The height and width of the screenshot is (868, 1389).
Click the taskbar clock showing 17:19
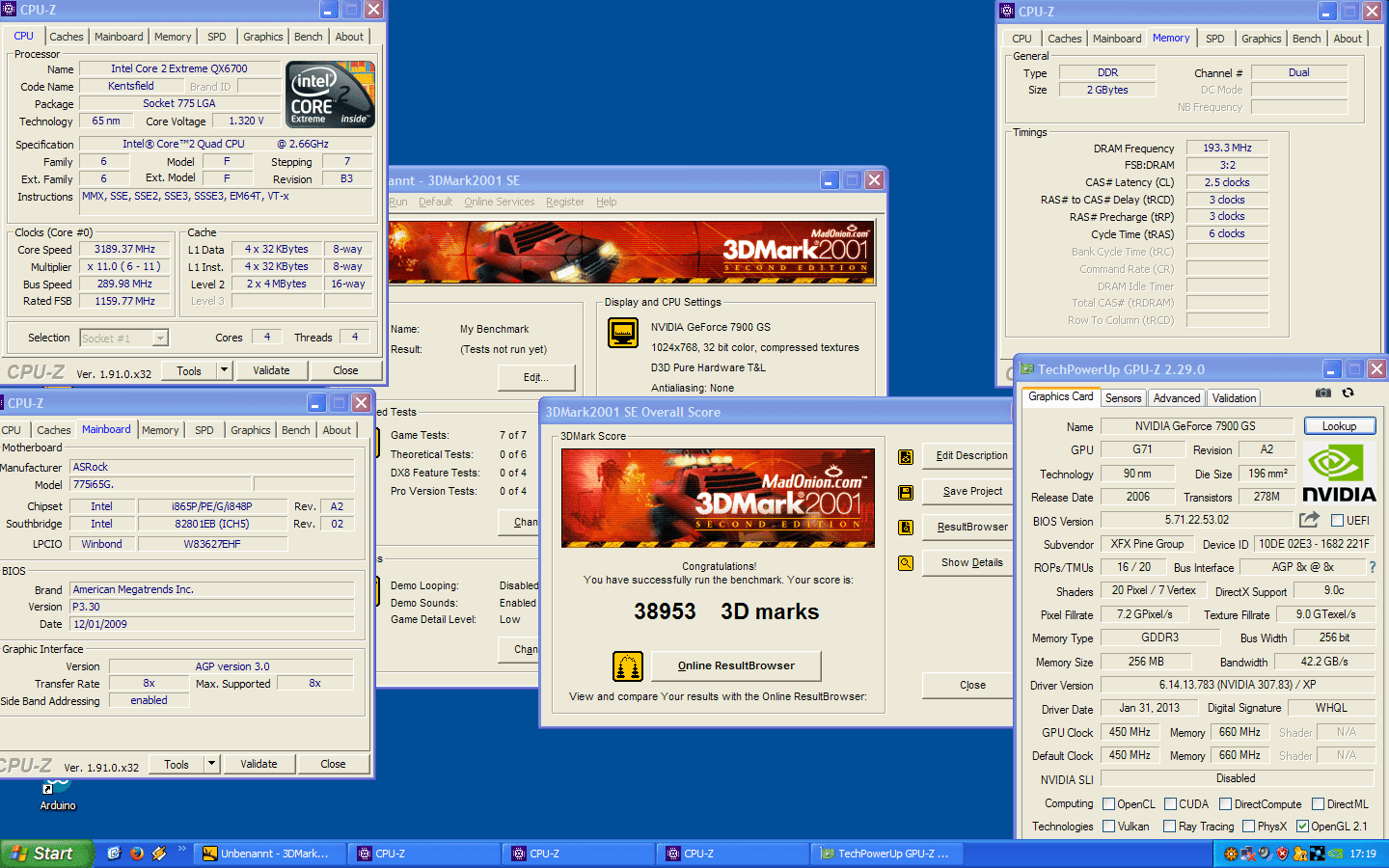tap(1363, 854)
